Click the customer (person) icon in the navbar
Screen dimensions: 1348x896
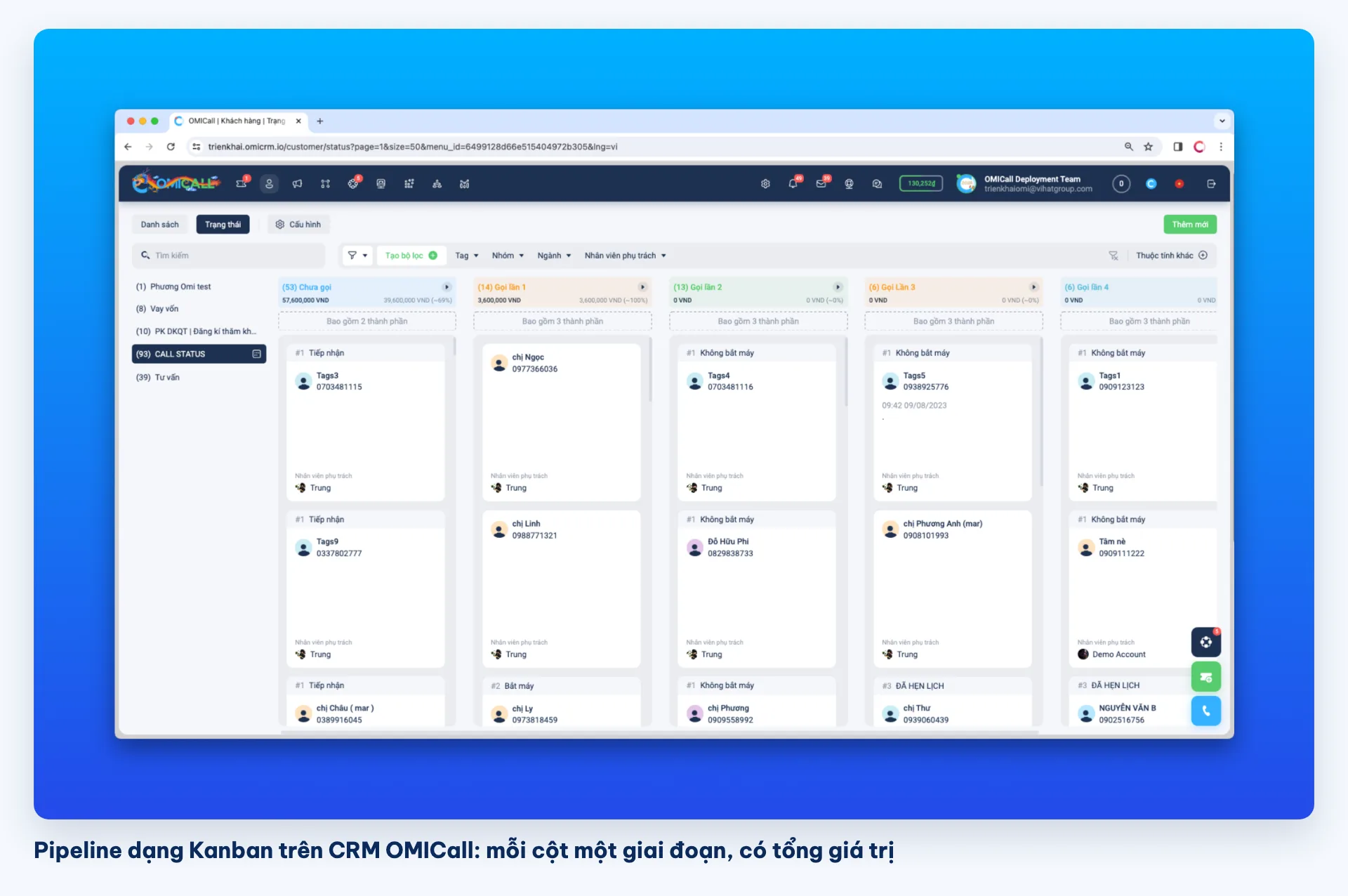269,184
